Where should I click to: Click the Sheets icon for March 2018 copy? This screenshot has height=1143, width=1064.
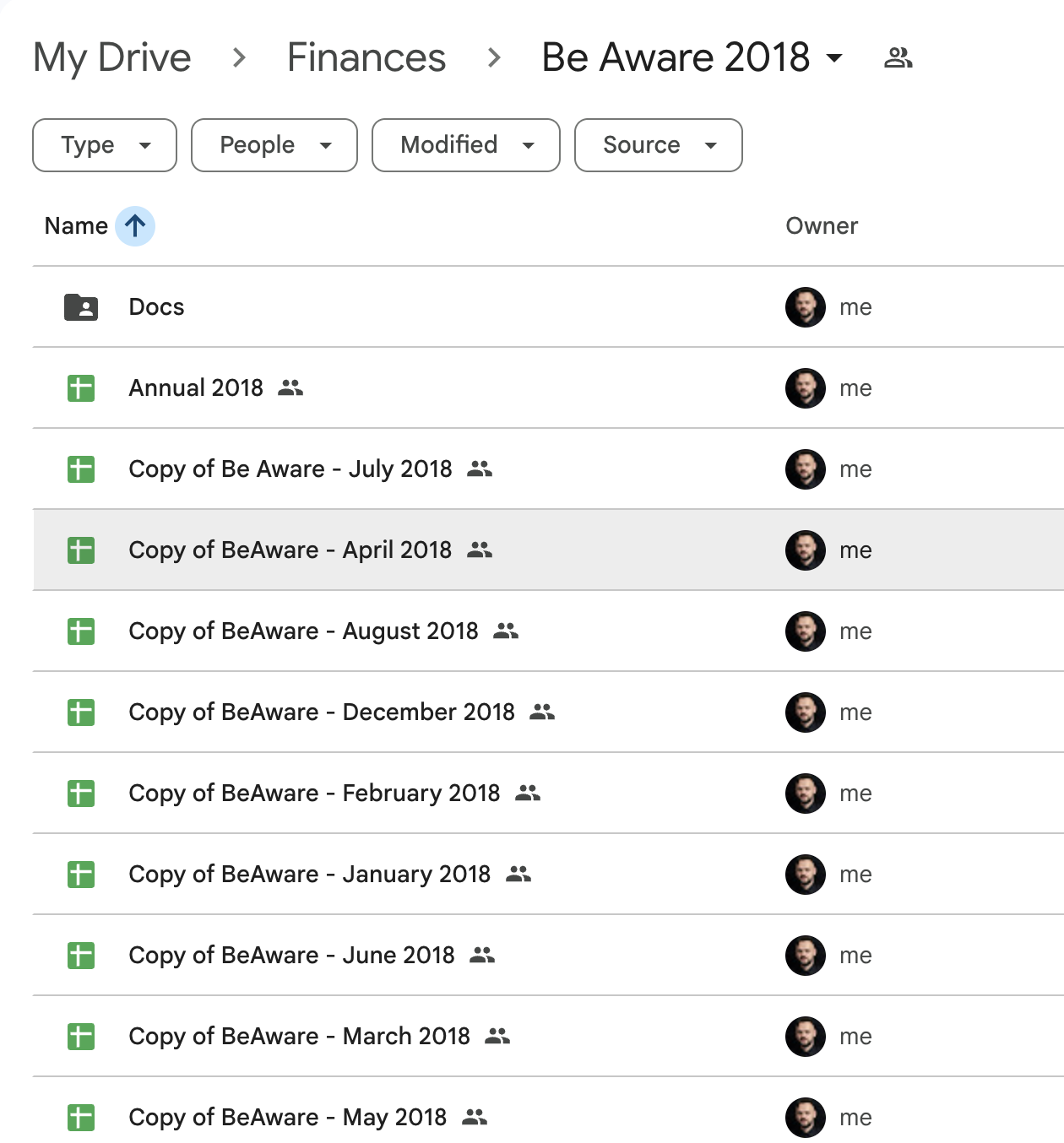(81, 1037)
